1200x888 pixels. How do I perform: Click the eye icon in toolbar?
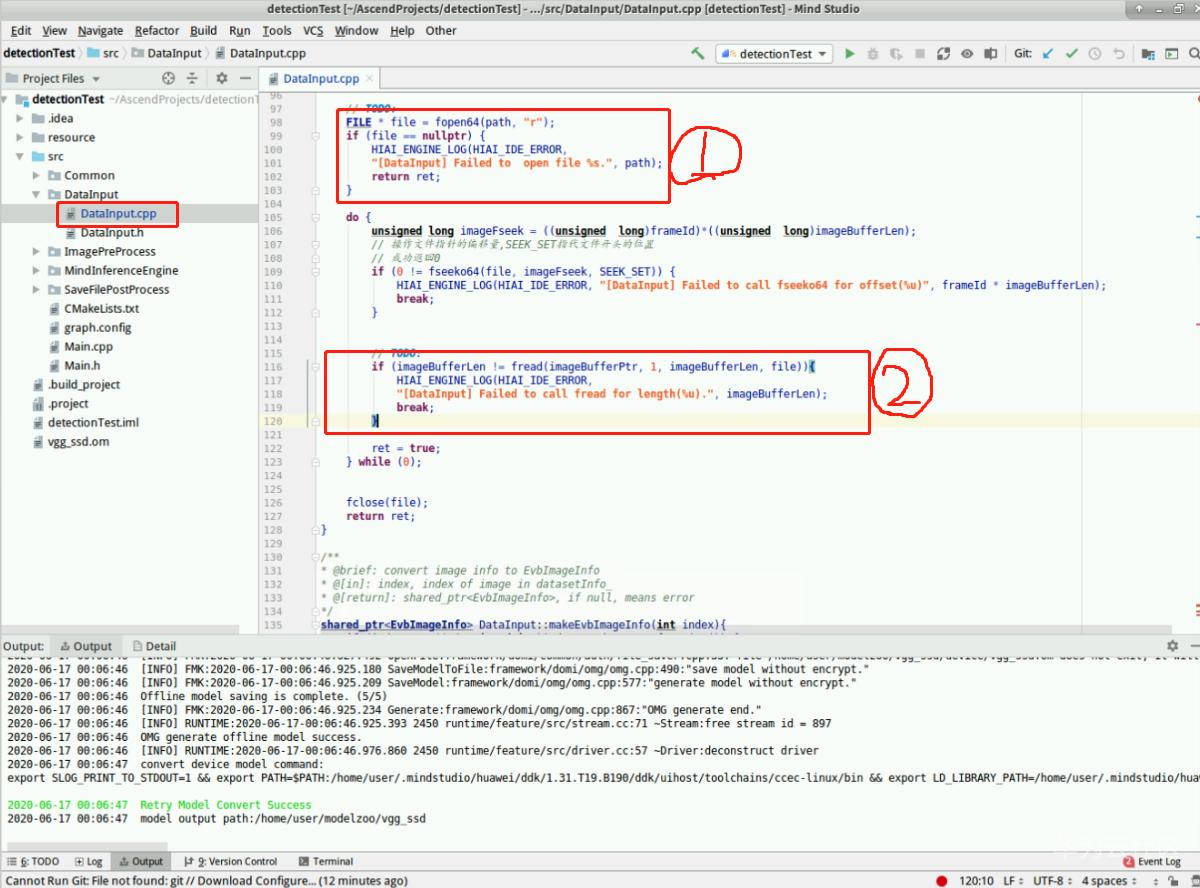tap(967, 54)
